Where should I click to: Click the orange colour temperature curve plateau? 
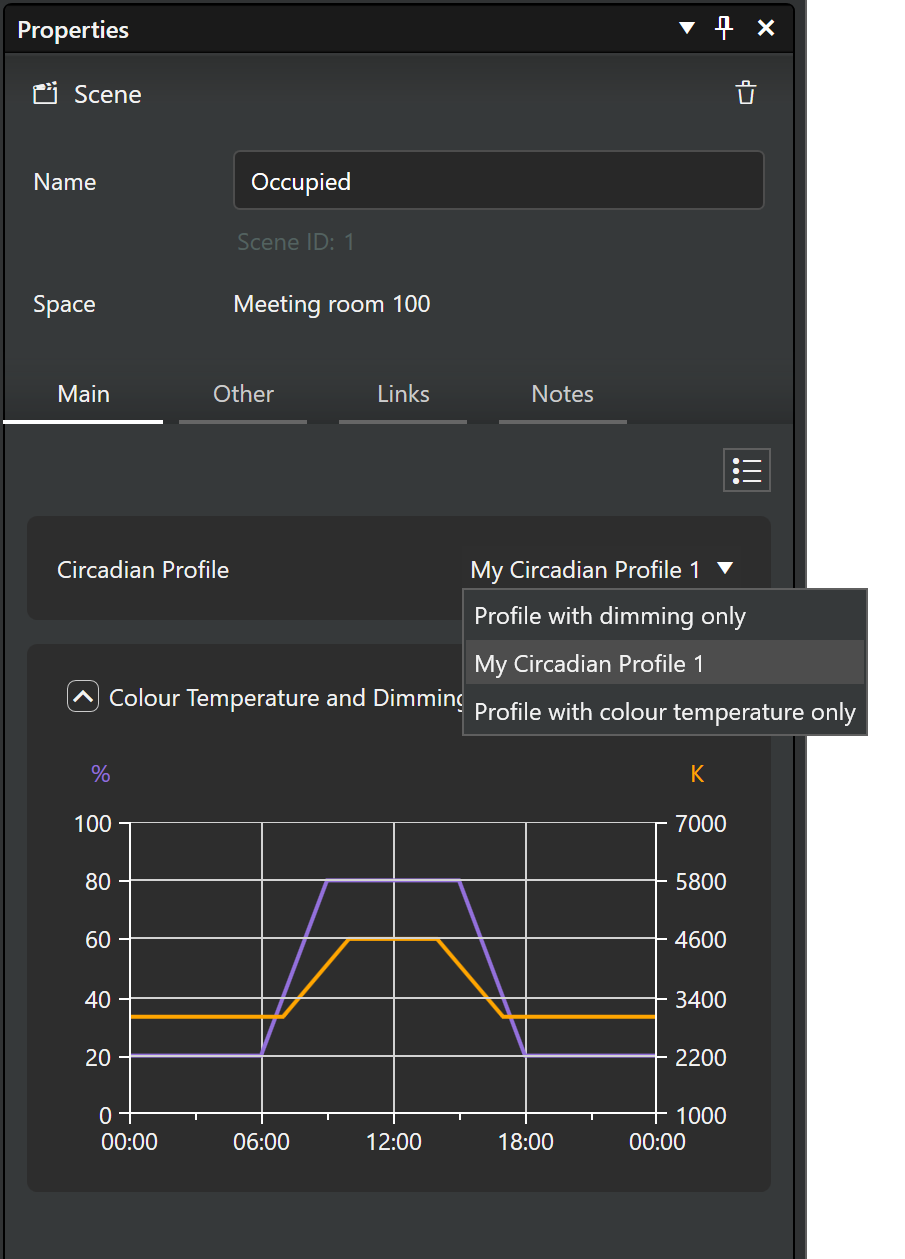click(x=394, y=940)
